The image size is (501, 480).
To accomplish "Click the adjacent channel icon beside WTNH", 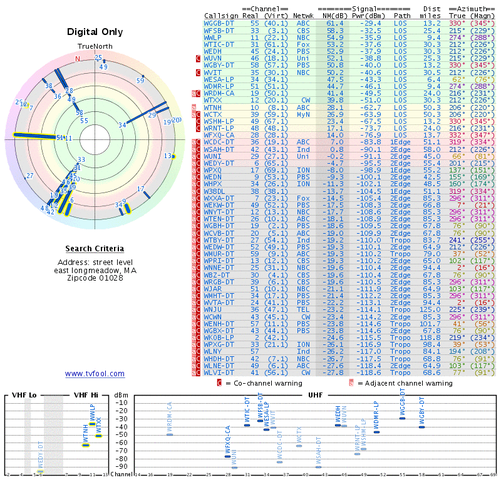I will 194,107.
